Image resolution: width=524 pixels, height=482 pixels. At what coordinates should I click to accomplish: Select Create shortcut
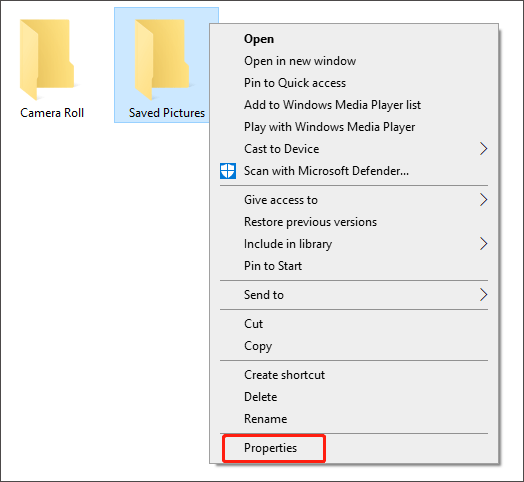pyautogui.click(x=284, y=375)
